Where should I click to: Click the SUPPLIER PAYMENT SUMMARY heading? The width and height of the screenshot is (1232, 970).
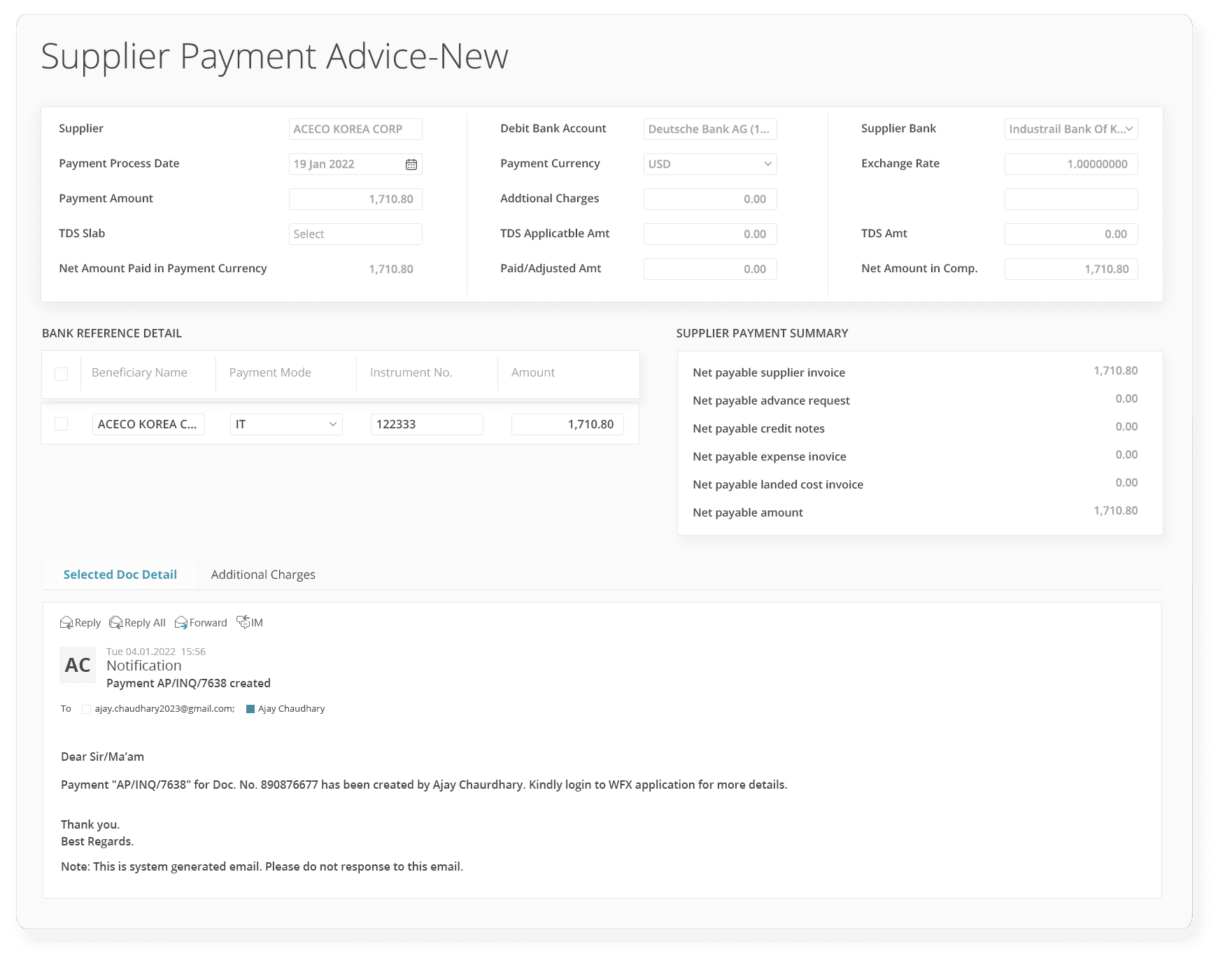click(x=762, y=334)
